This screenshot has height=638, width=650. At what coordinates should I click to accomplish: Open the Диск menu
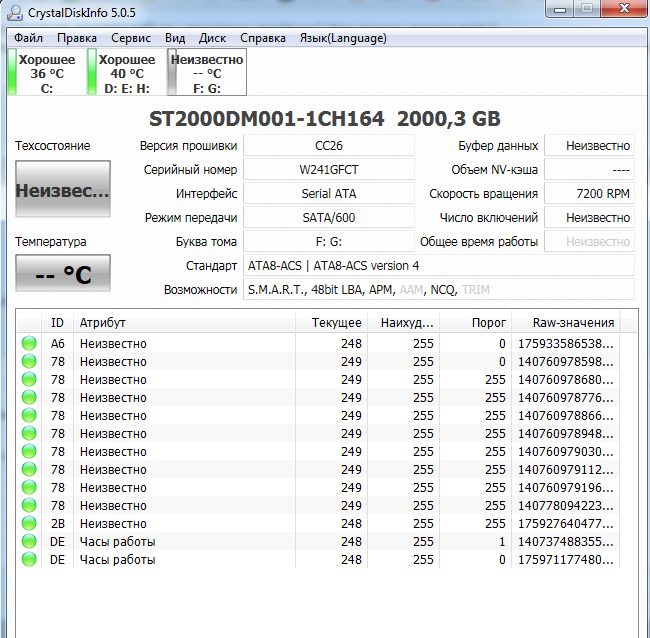point(212,38)
